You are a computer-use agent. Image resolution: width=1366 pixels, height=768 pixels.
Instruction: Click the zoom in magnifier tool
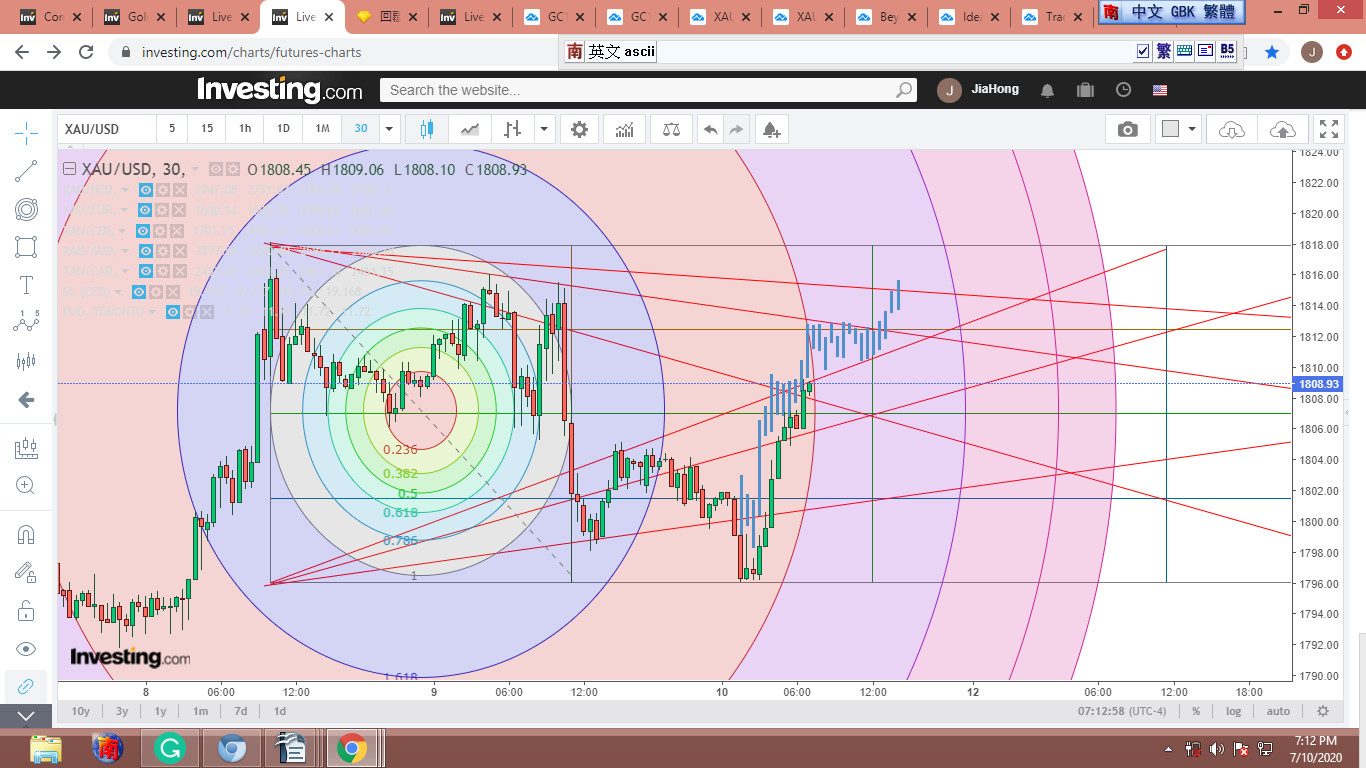27,486
